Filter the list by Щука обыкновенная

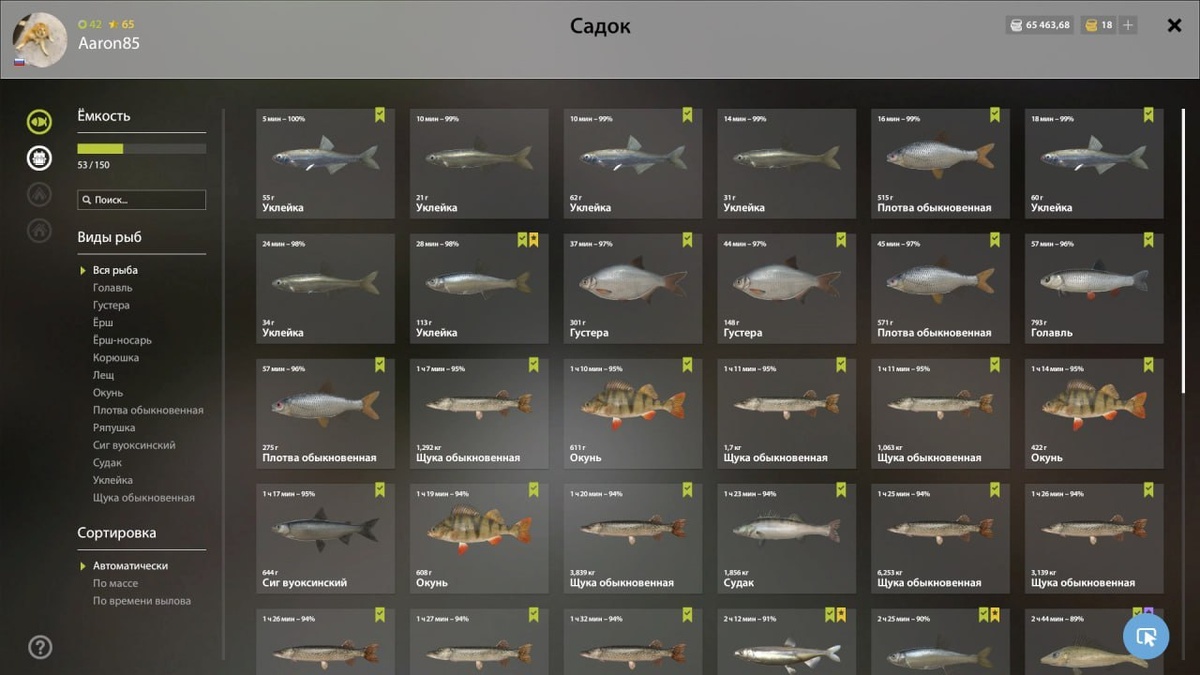144,498
